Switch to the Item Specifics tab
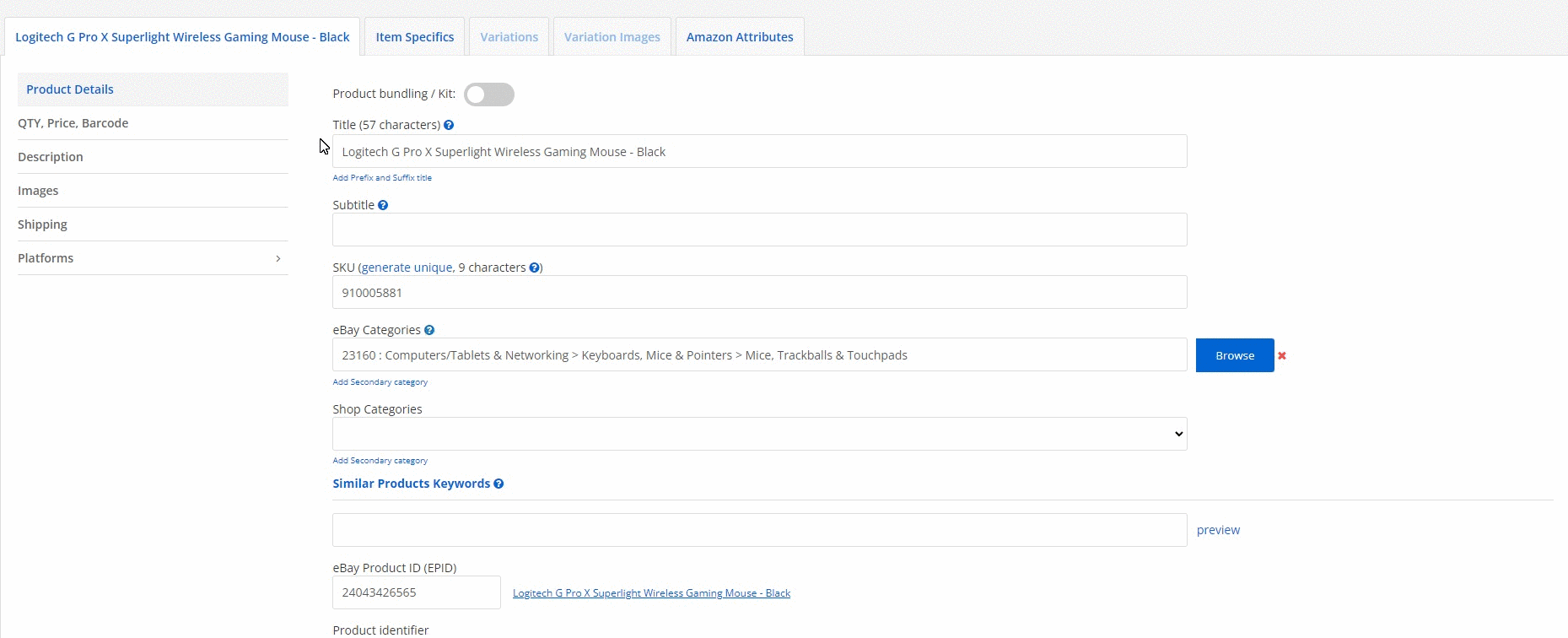 (415, 37)
